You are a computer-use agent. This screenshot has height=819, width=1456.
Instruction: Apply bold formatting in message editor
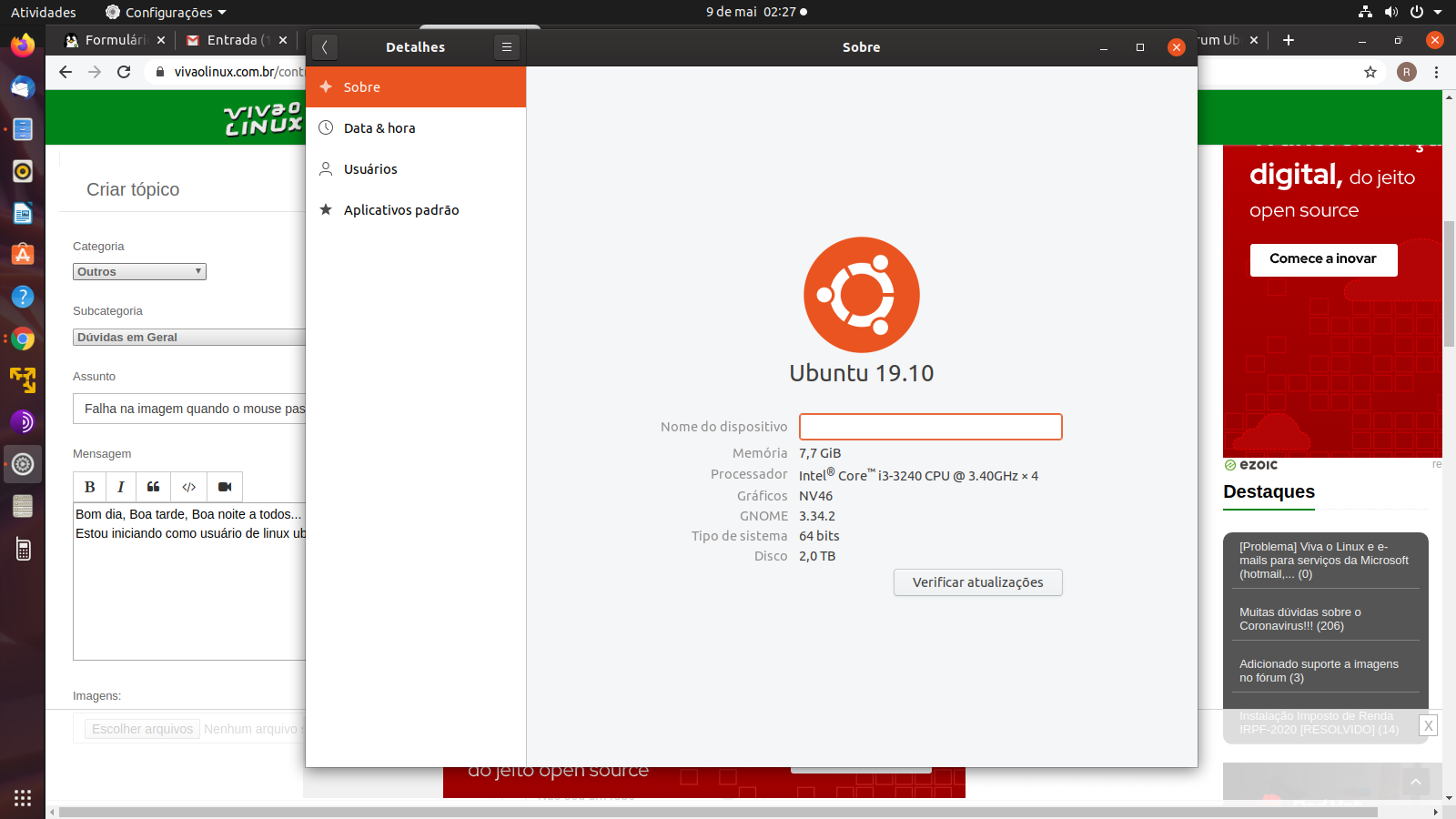[89, 487]
